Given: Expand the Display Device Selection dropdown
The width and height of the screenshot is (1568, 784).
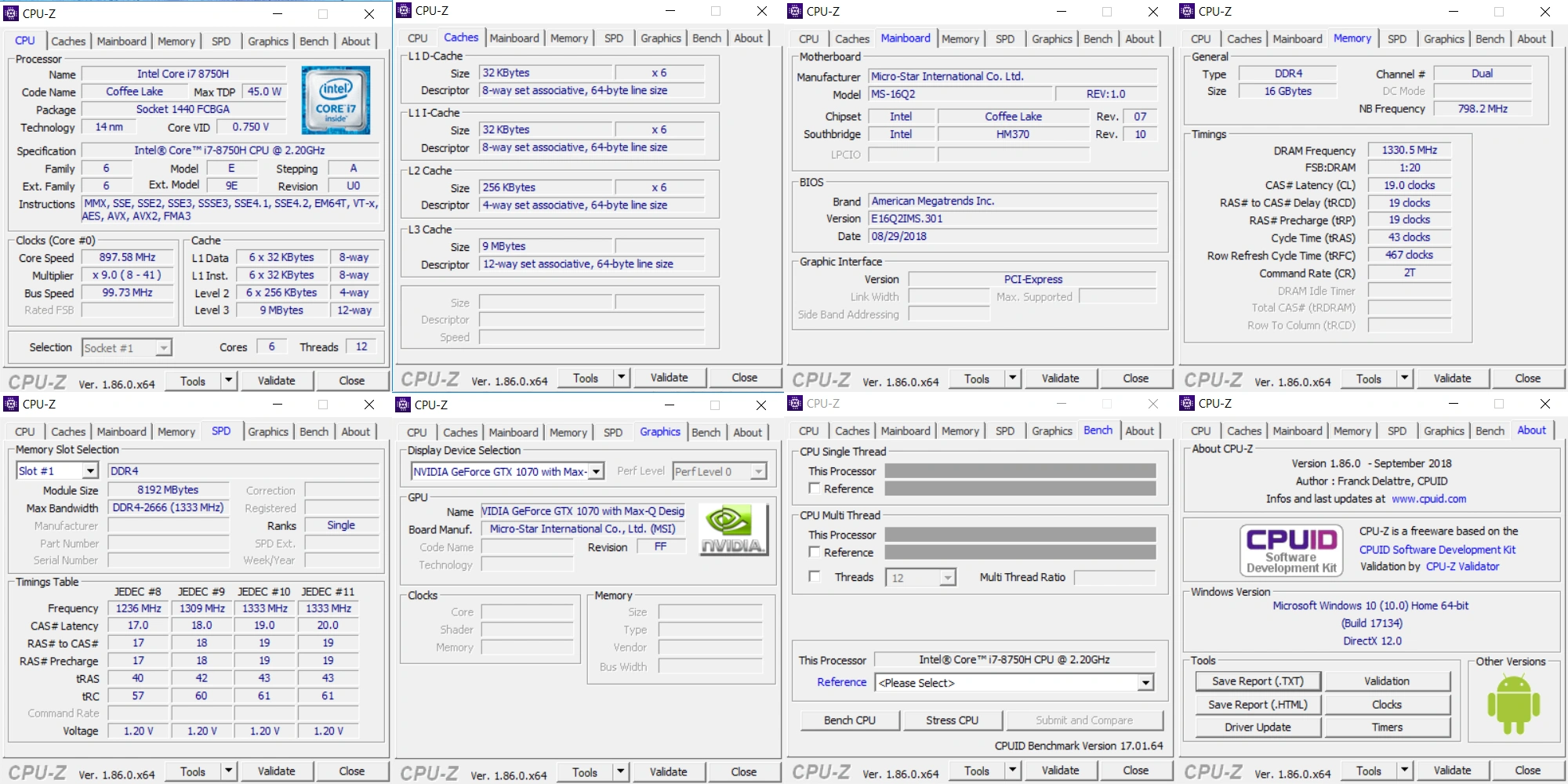Looking at the screenshot, I should [507, 471].
